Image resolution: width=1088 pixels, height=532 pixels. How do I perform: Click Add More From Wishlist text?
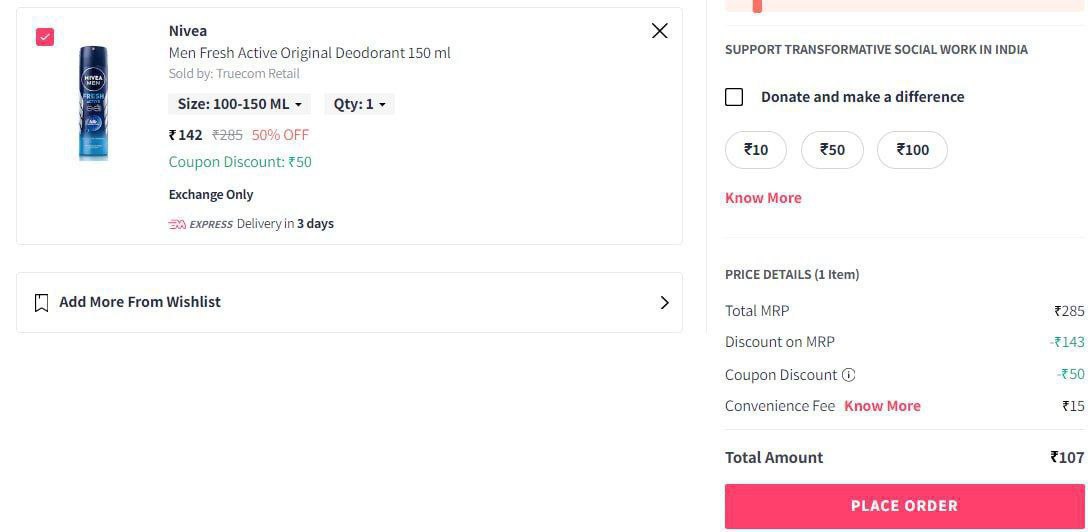tap(140, 302)
